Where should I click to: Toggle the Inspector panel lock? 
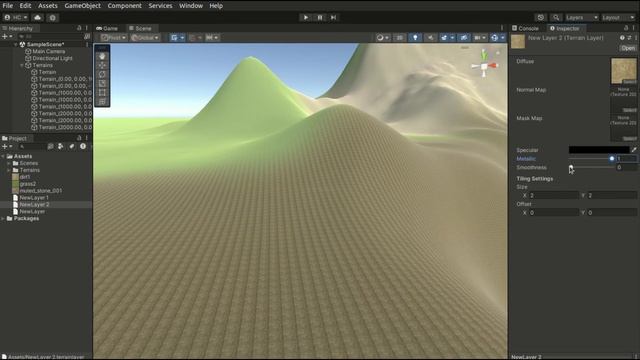[x=626, y=28]
